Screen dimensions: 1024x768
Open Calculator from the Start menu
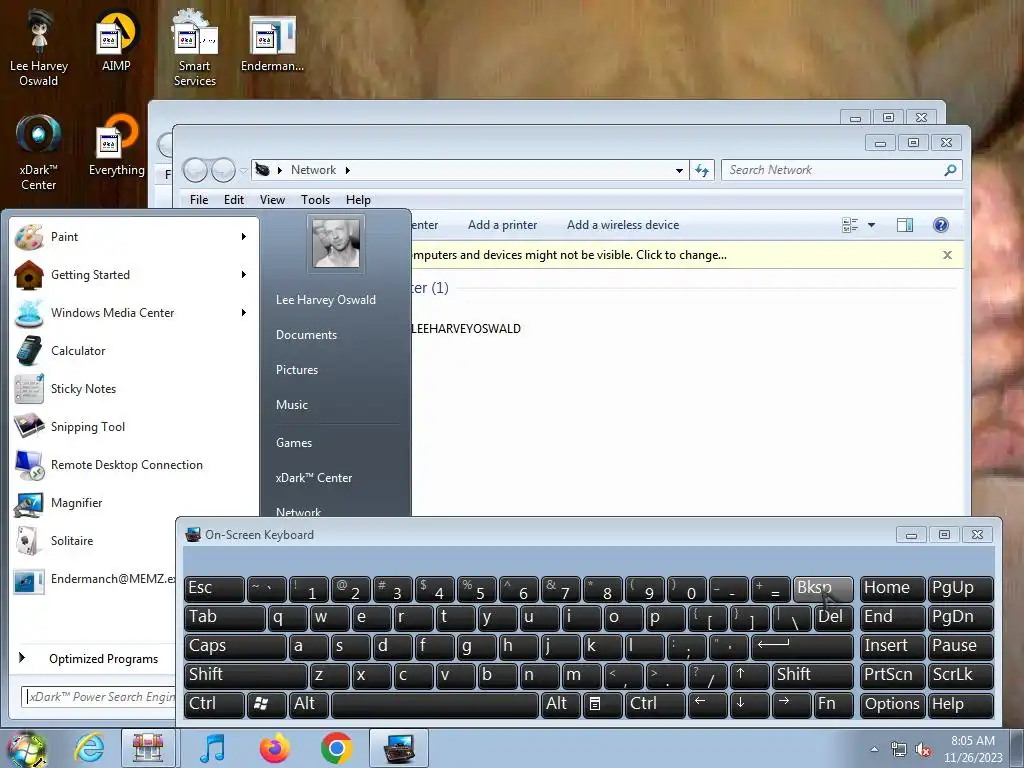[131, 351]
